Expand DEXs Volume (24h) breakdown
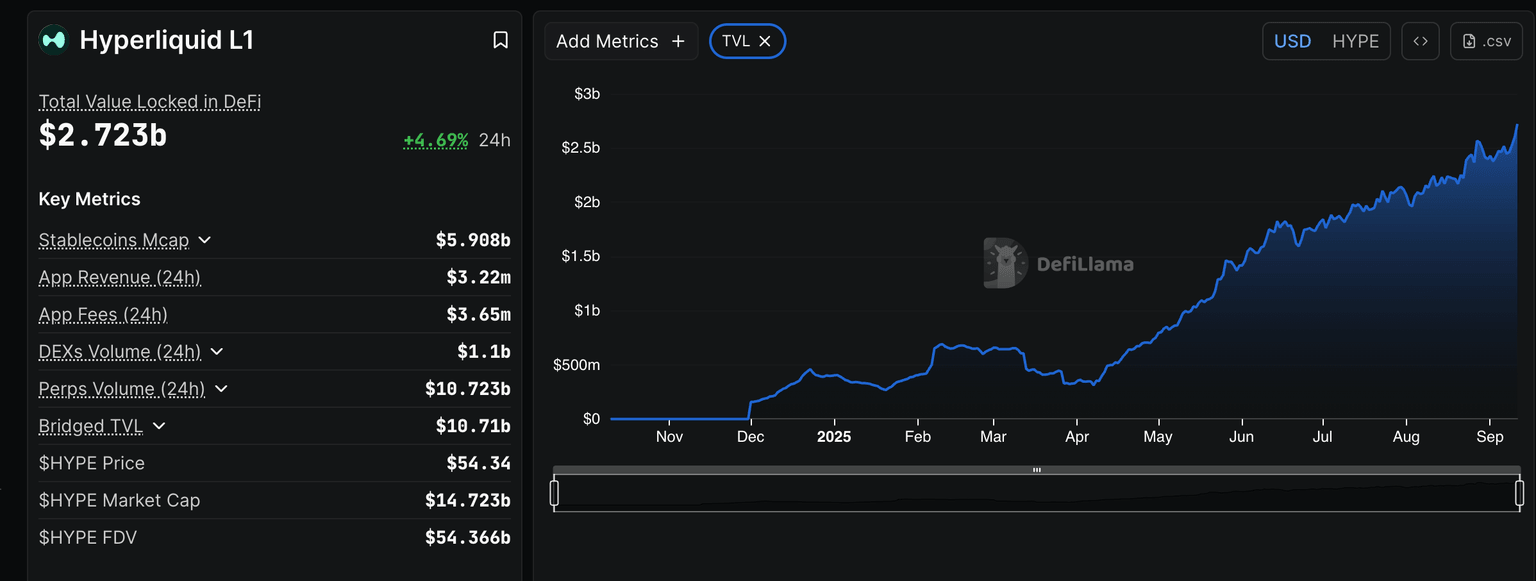This screenshot has height=581, width=1536. 217,352
